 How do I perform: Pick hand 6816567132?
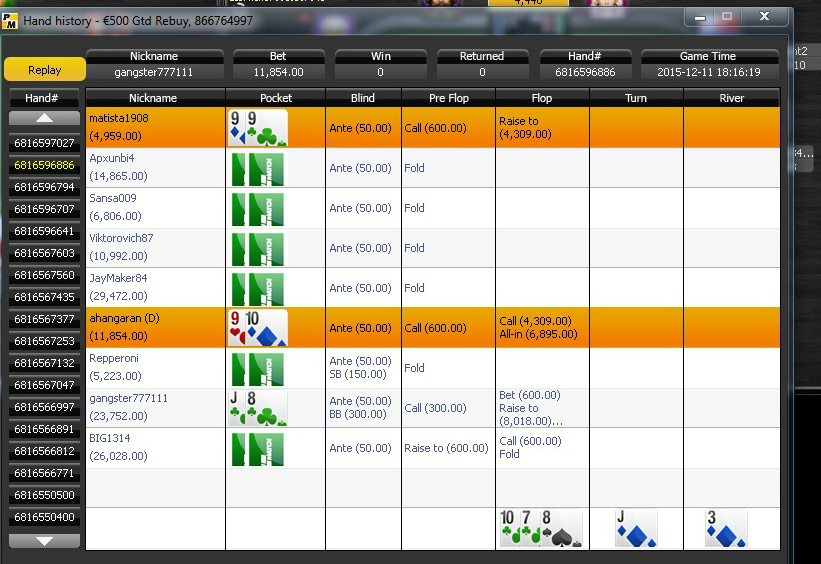click(x=45, y=363)
